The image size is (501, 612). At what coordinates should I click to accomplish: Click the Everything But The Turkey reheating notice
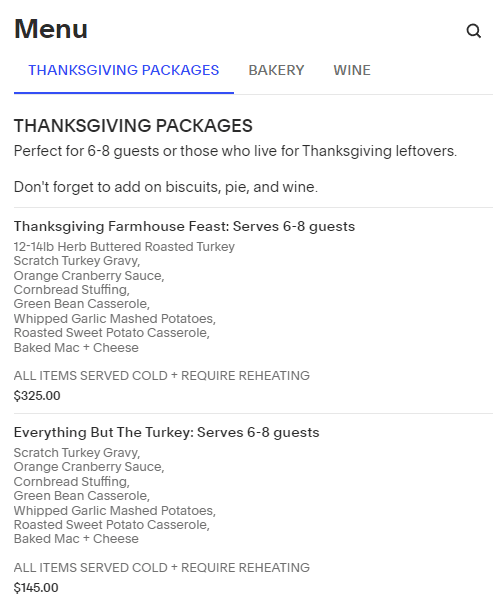tap(162, 568)
